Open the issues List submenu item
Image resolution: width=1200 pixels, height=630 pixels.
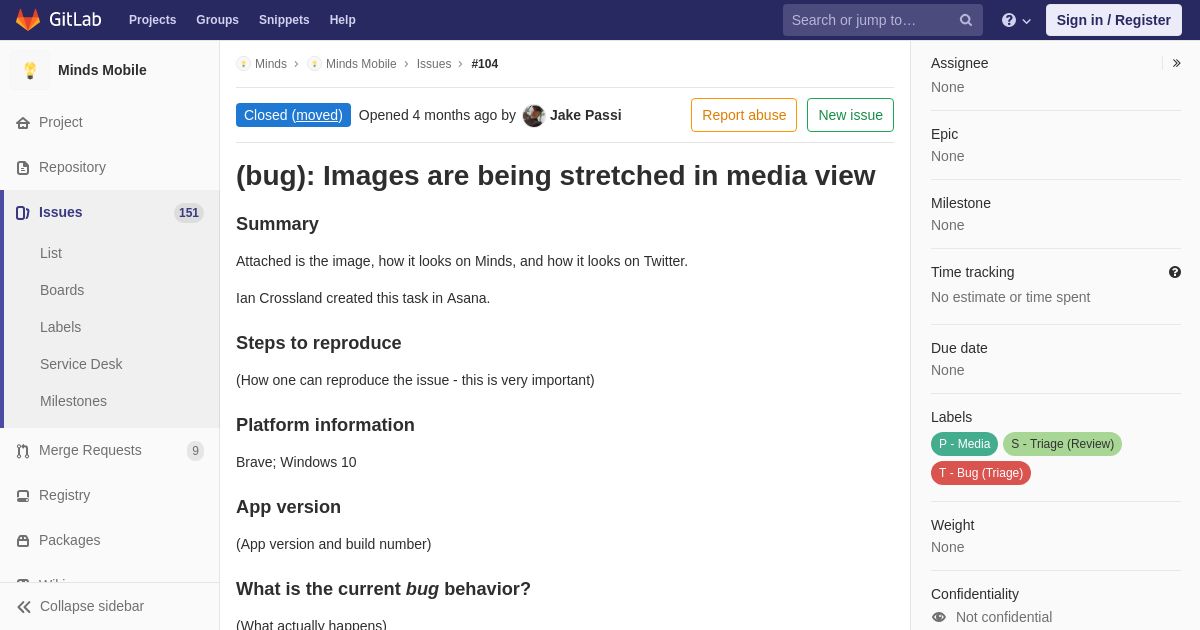tap(51, 253)
